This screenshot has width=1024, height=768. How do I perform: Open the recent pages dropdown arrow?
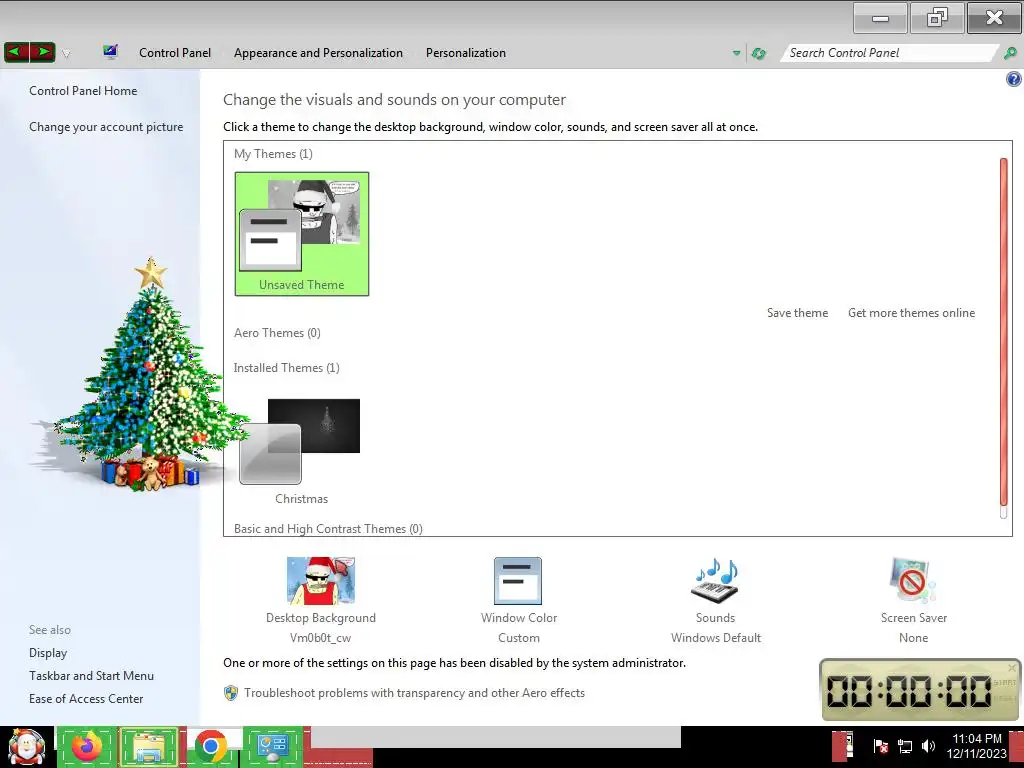click(66, 54)
